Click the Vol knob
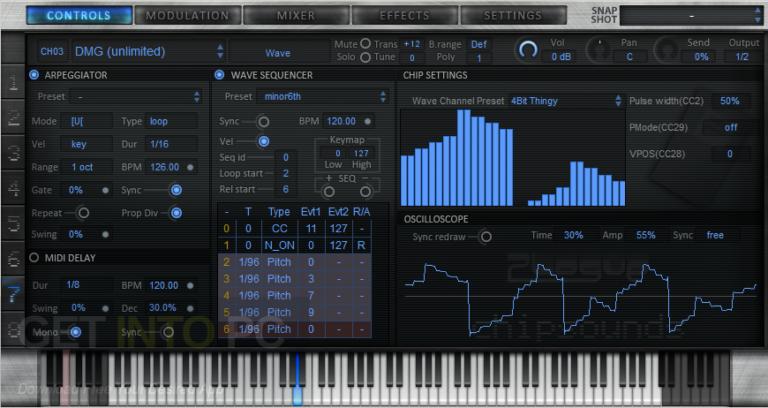 pyautogui.click(x=528, y=49)
